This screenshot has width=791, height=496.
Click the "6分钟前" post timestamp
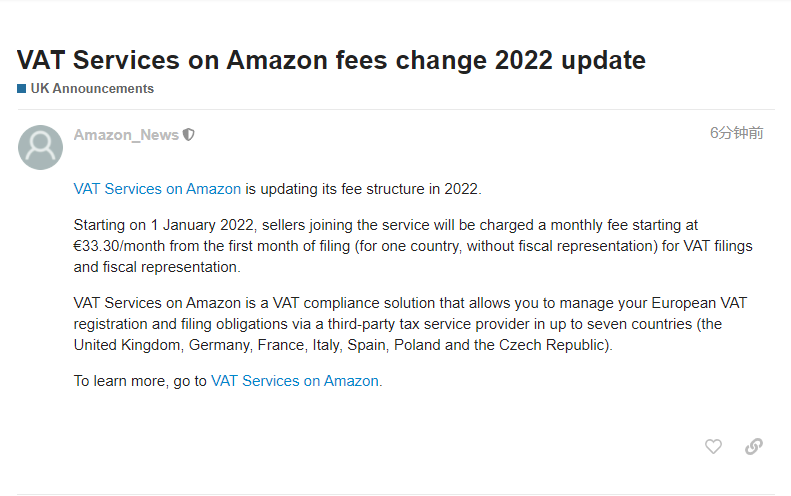737,133
